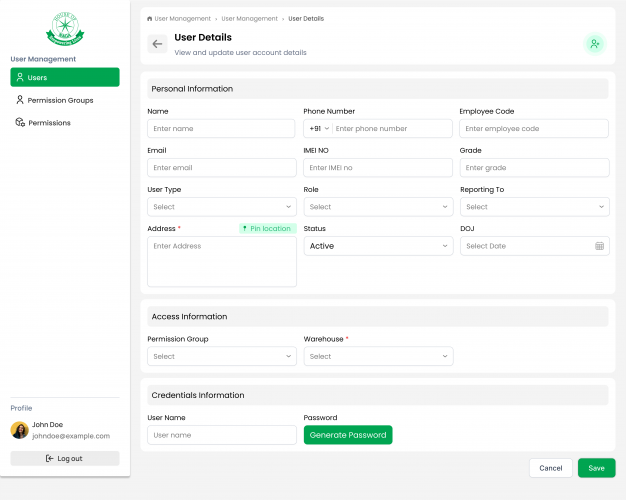The height and width of the screenshot is (500, 626).
Task: Open Users in the sidebar
Action: point(65,77)
